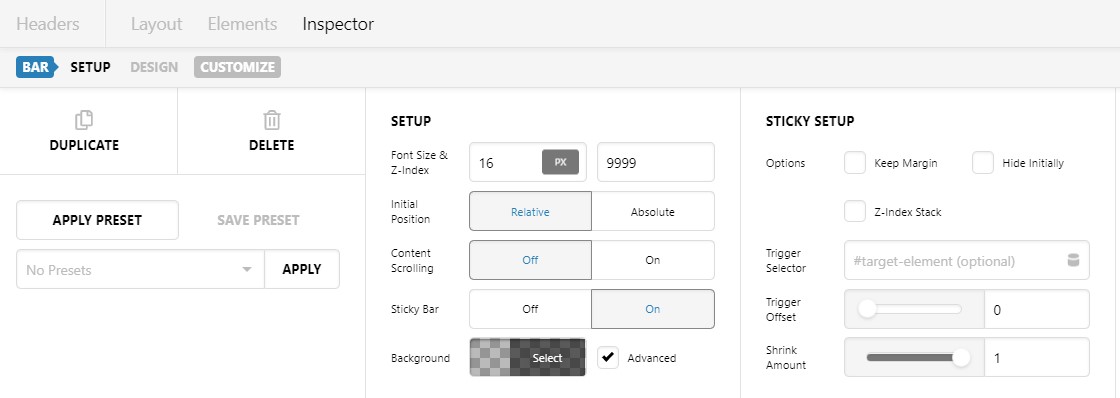Screen dimensions: 1120x398
Task: Go to the Headers section
Action: (48, 24)
